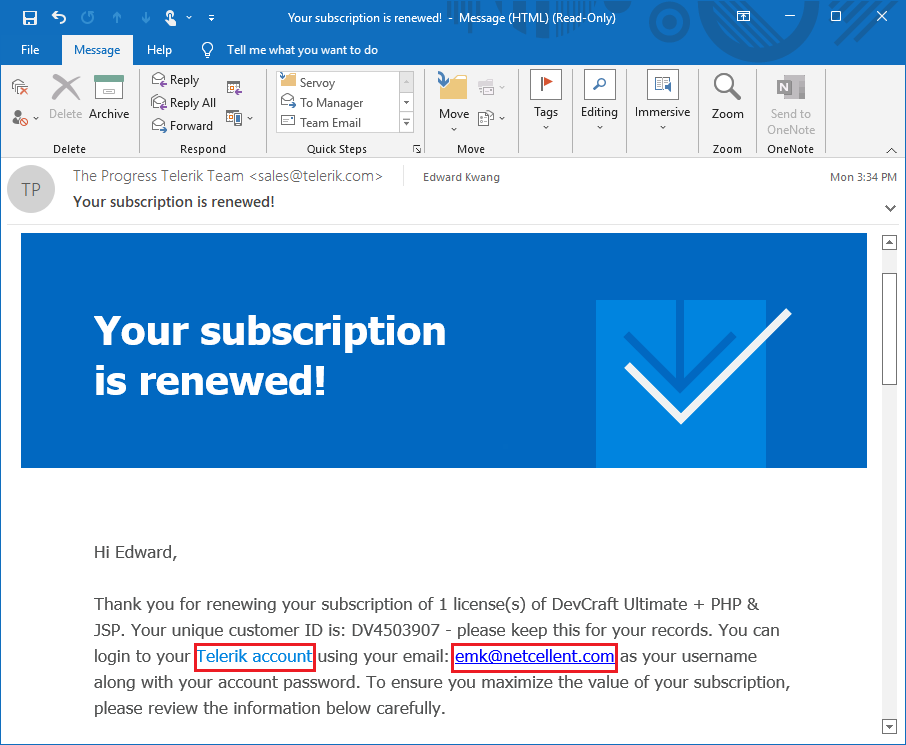Image resolution: width=906 pixels, height=745 pixels.
Task: Open the Telerik account link
Action: click(x=254, y=657)
